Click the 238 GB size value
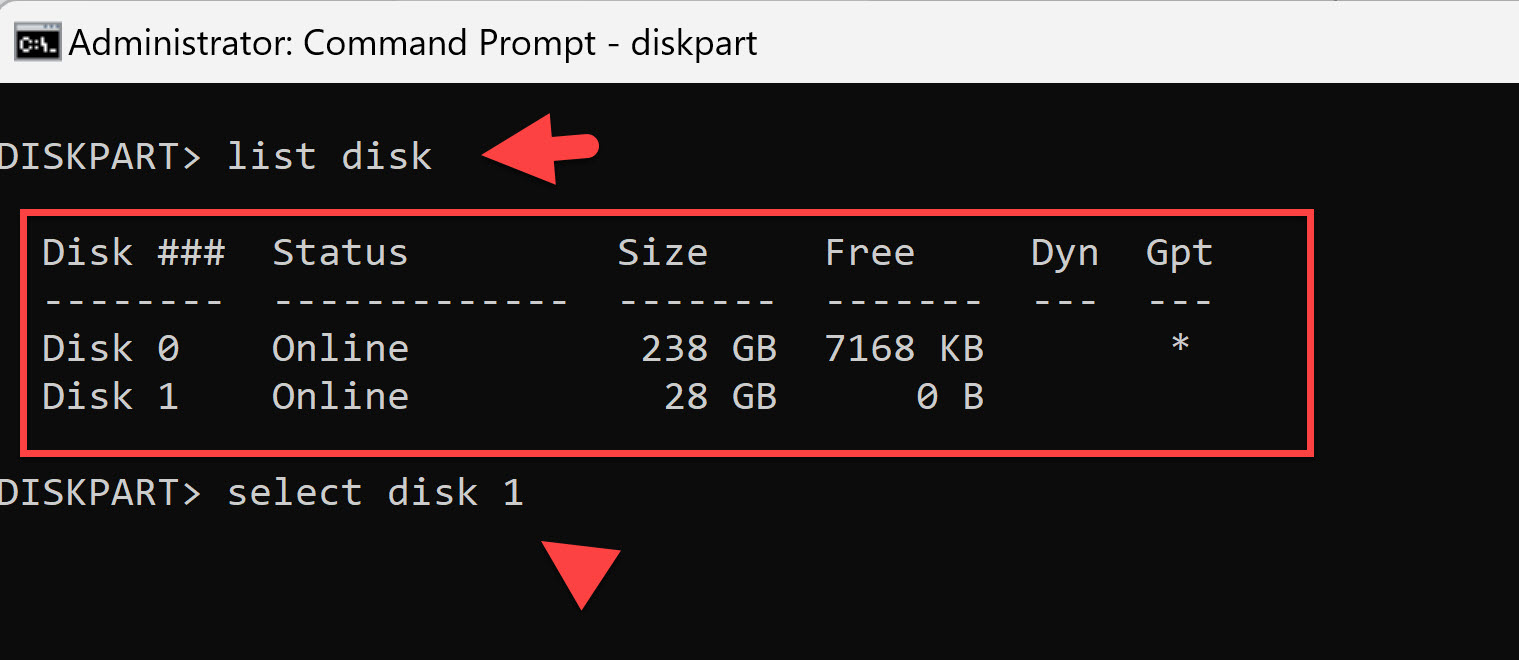The width and height of the screenshot is (1519, 660). tap(710, 347)
